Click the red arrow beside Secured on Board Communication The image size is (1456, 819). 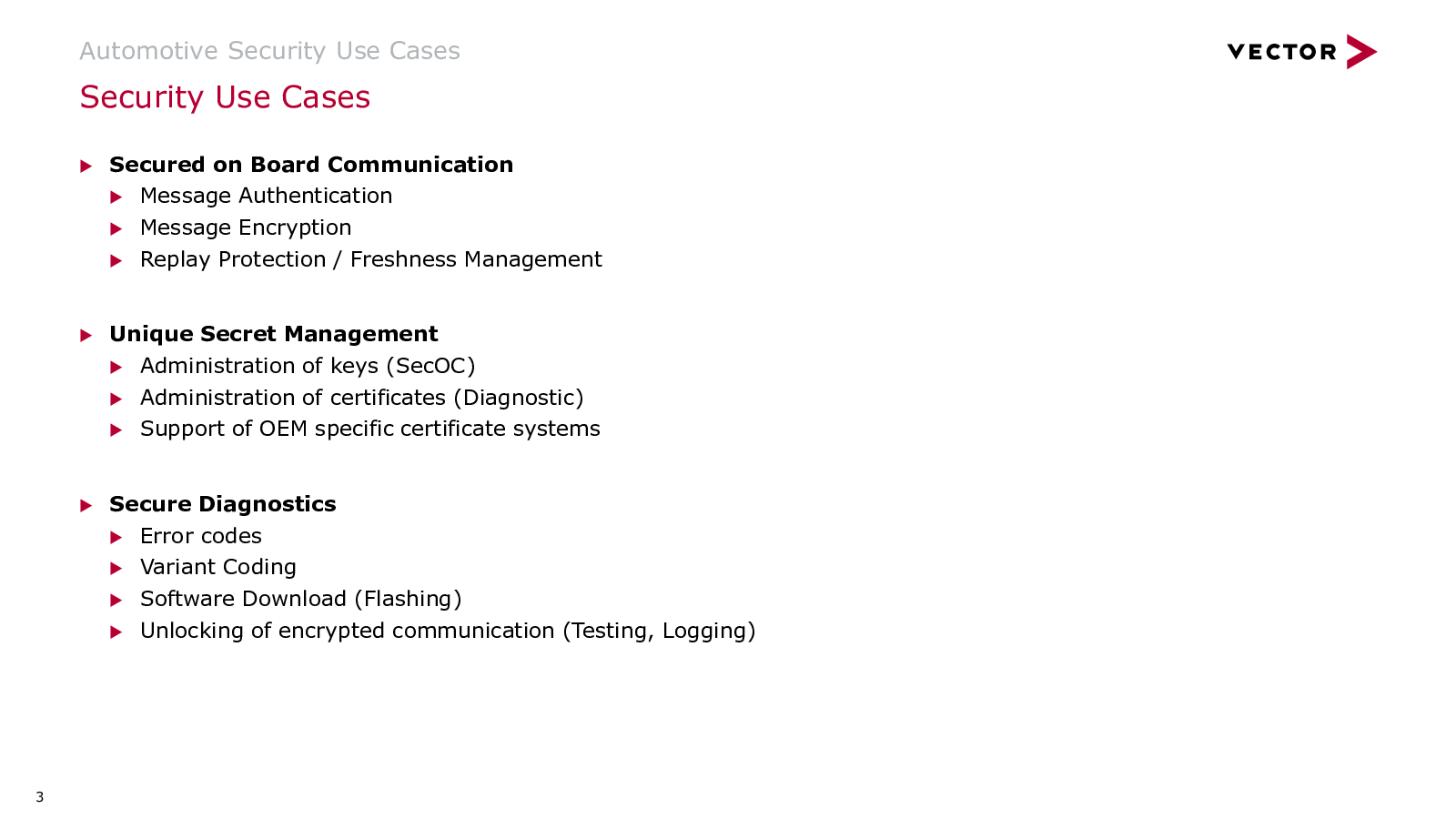click(x=86, y=166)
